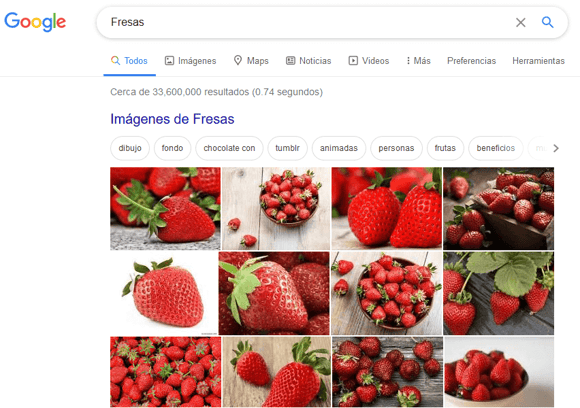Image resolution: width=580 pixels, height=408 pixels.
Task: Open the Imágenes de Fresas link
Action: pyautogui.click(x=172, y=119)
